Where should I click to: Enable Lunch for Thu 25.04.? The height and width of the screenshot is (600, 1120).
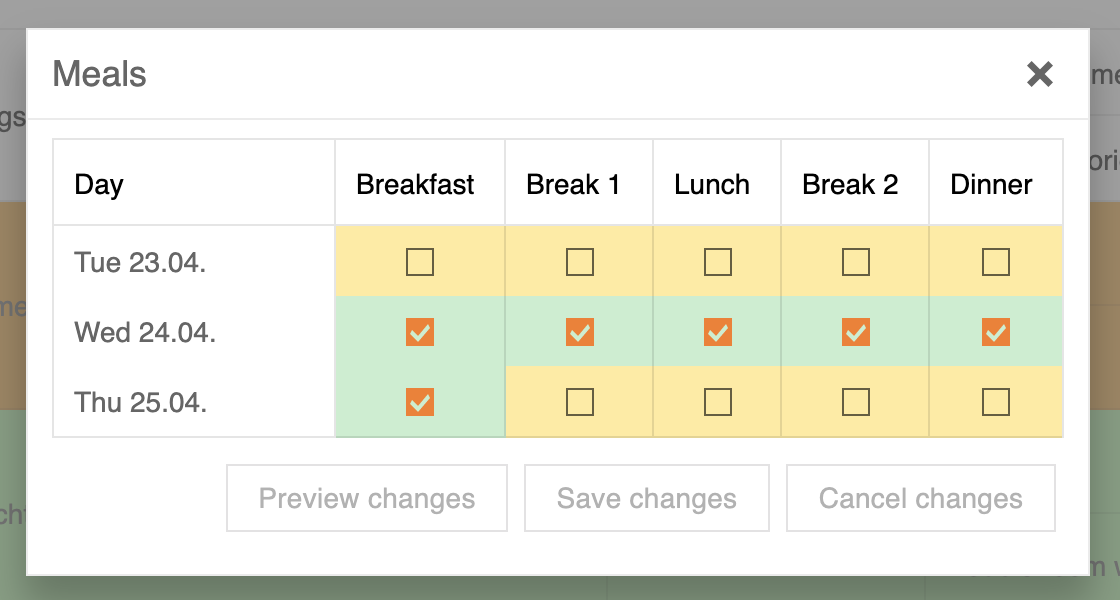coord(718,402)
